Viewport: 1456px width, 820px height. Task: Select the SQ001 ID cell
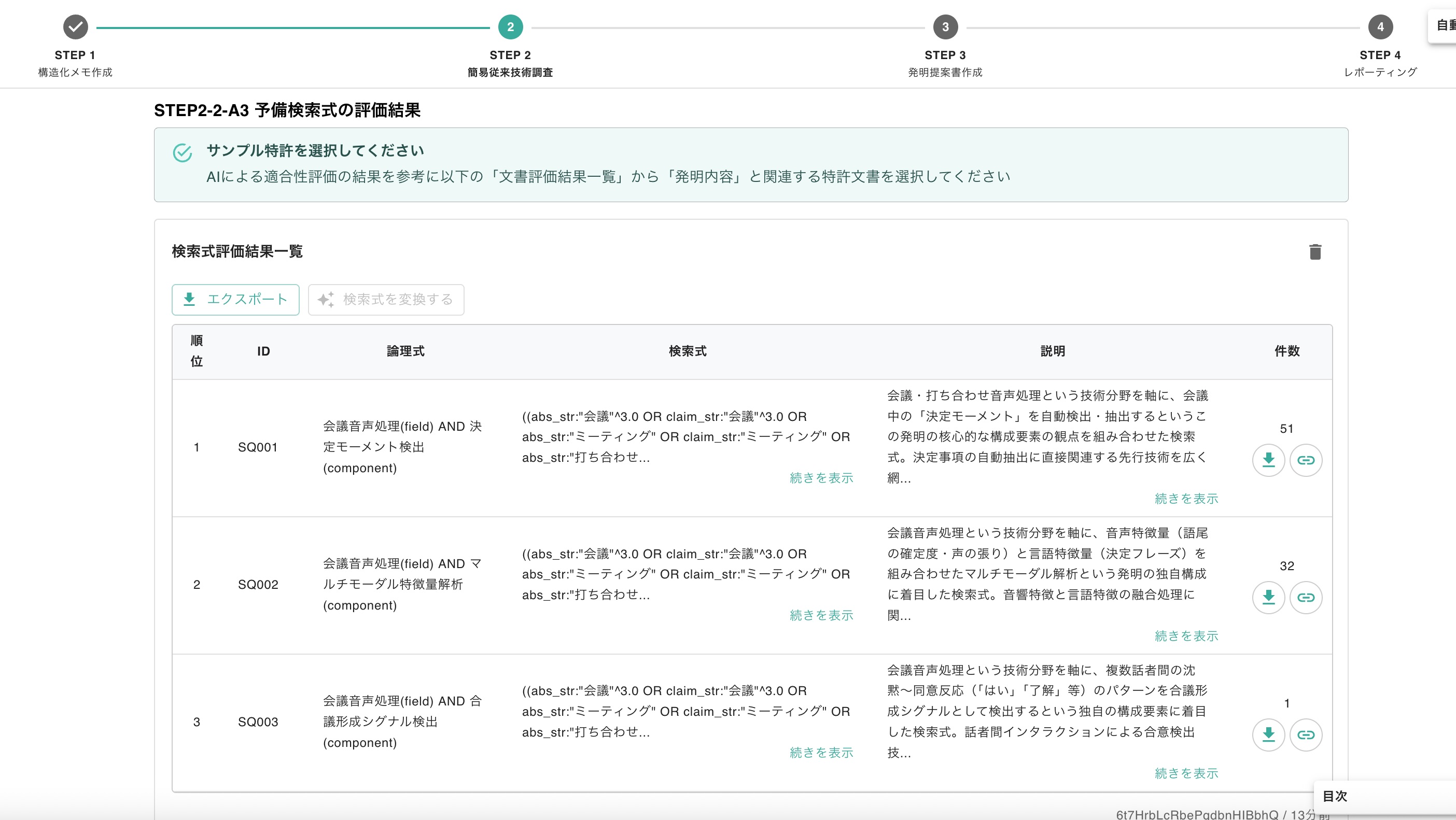[258, 448]
